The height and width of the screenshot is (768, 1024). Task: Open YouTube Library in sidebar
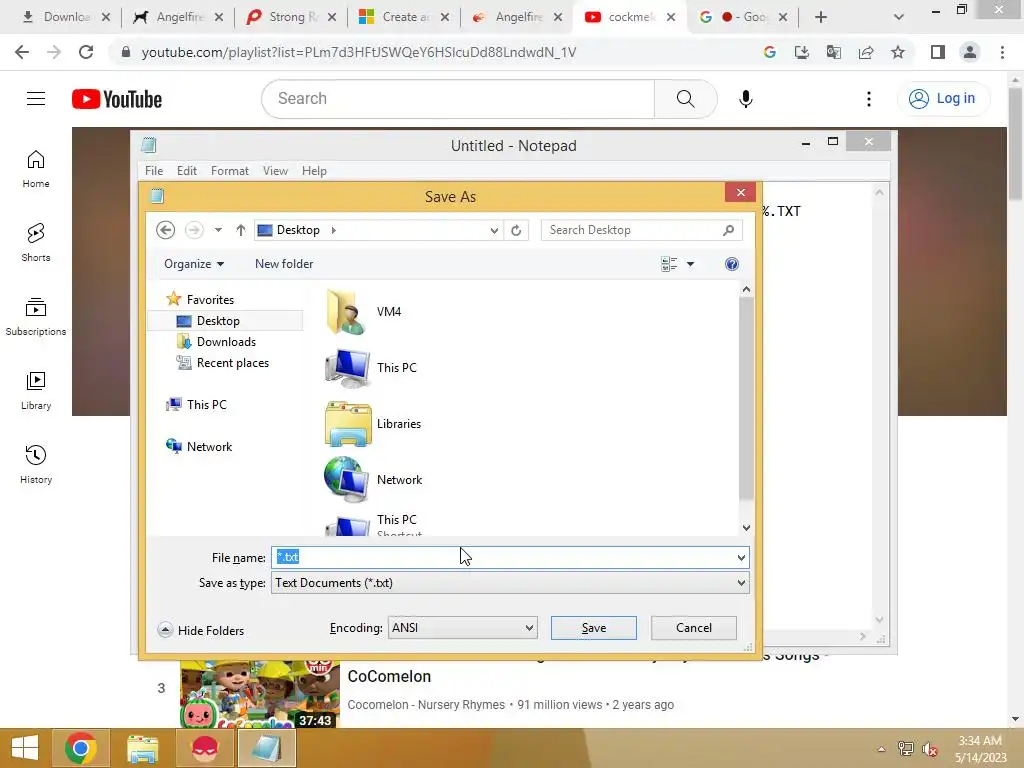click(36, 391)
